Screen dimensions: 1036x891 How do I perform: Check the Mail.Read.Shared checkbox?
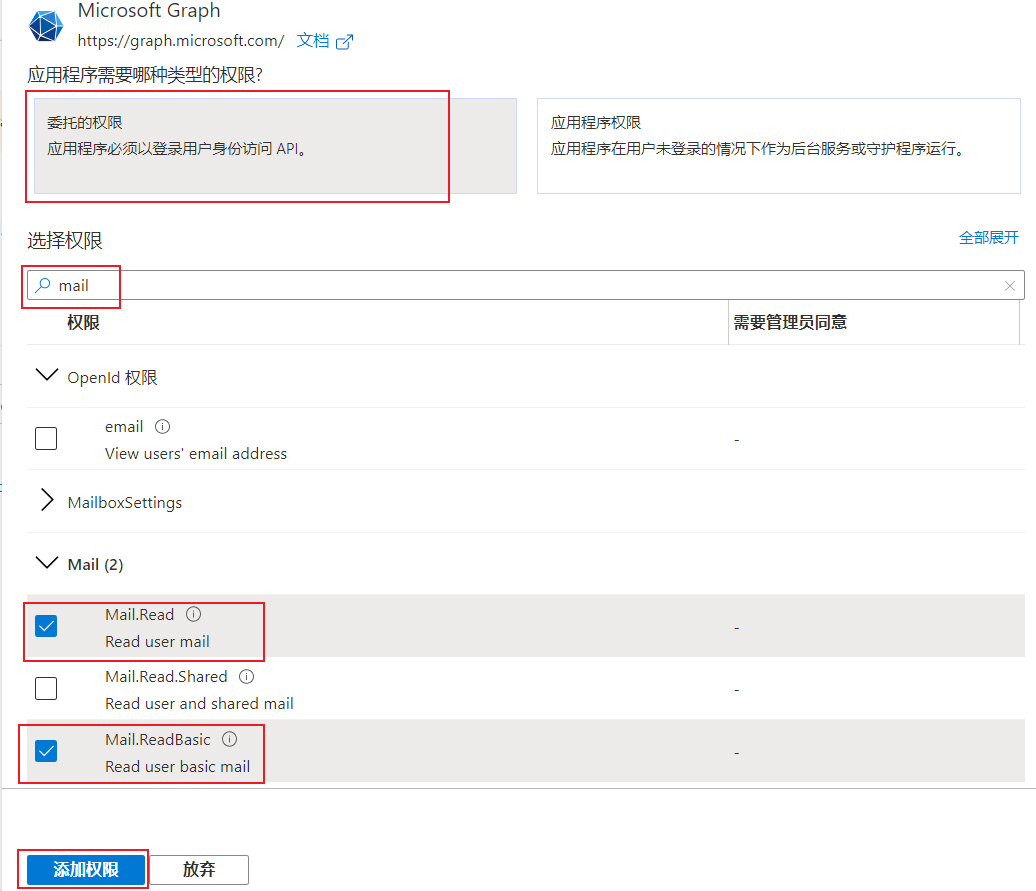(46, 688)
